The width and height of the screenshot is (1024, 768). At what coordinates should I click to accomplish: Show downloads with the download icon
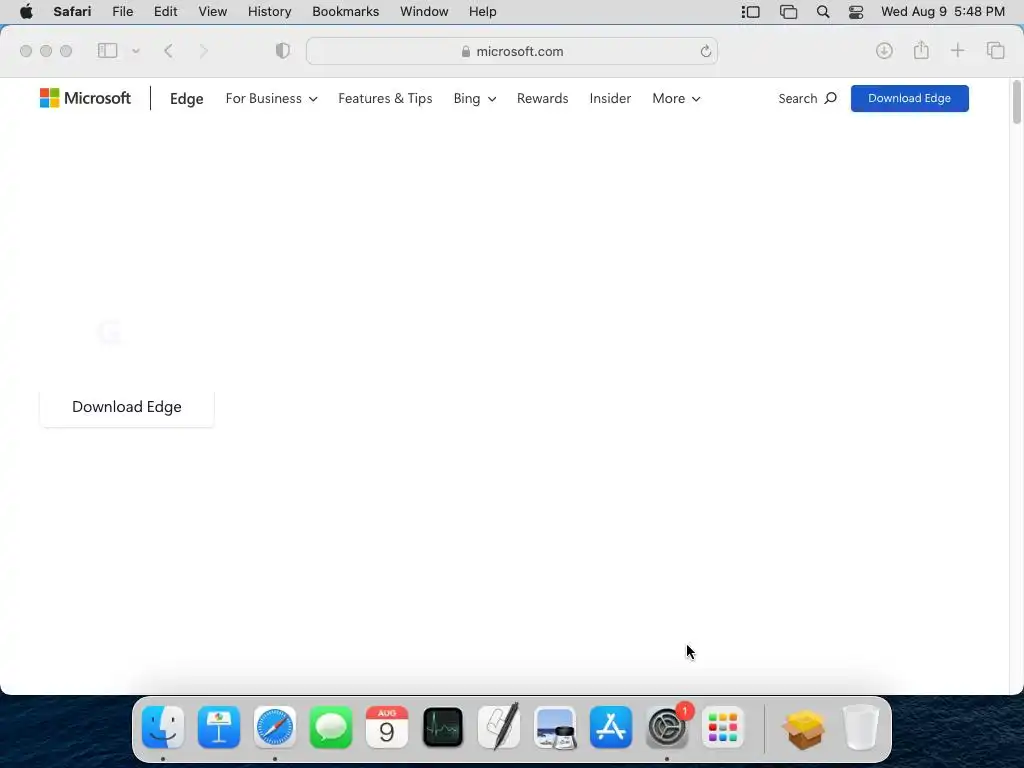click(884, 51)
